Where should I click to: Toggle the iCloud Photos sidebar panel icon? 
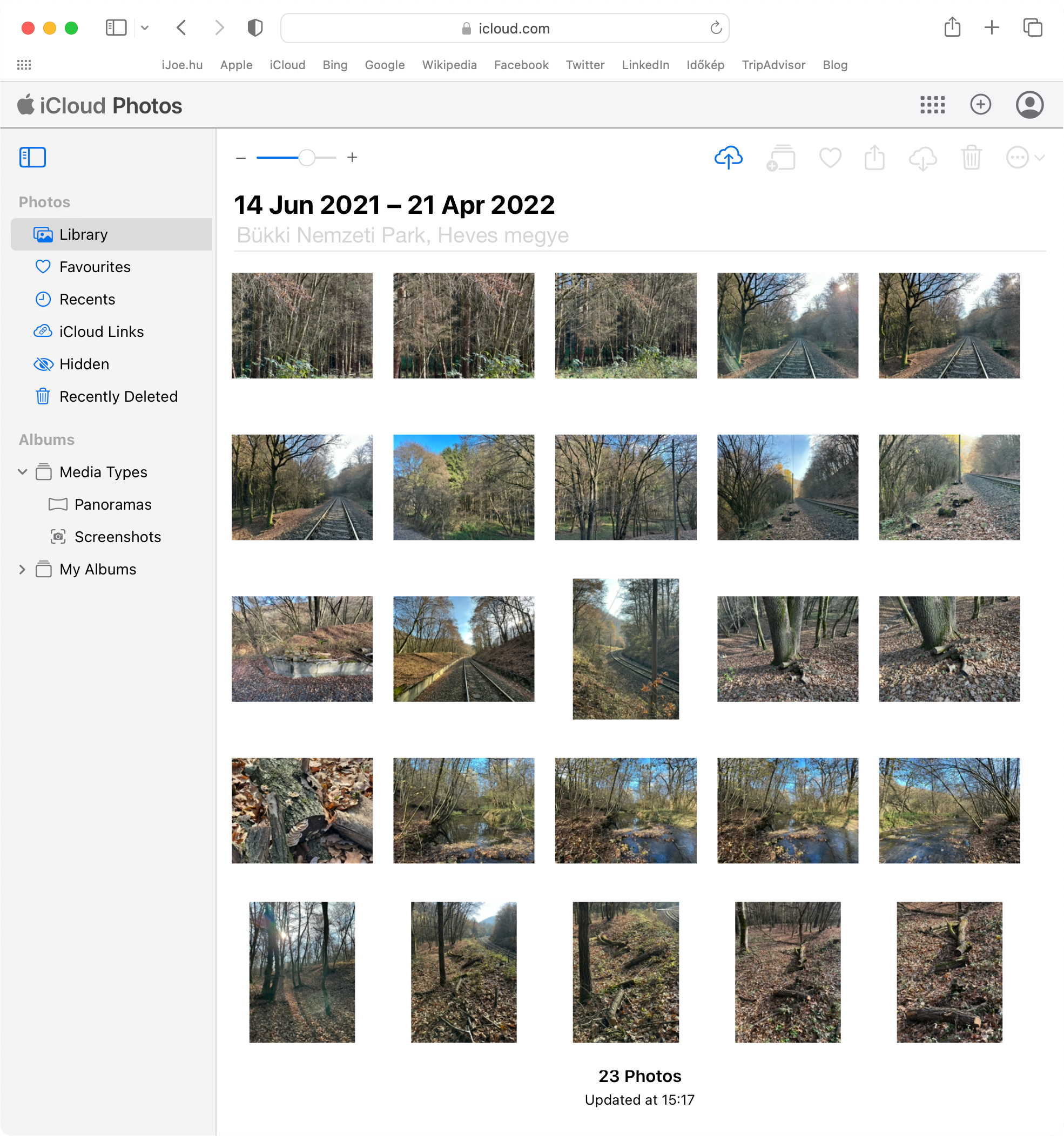(x=32, y=157)
